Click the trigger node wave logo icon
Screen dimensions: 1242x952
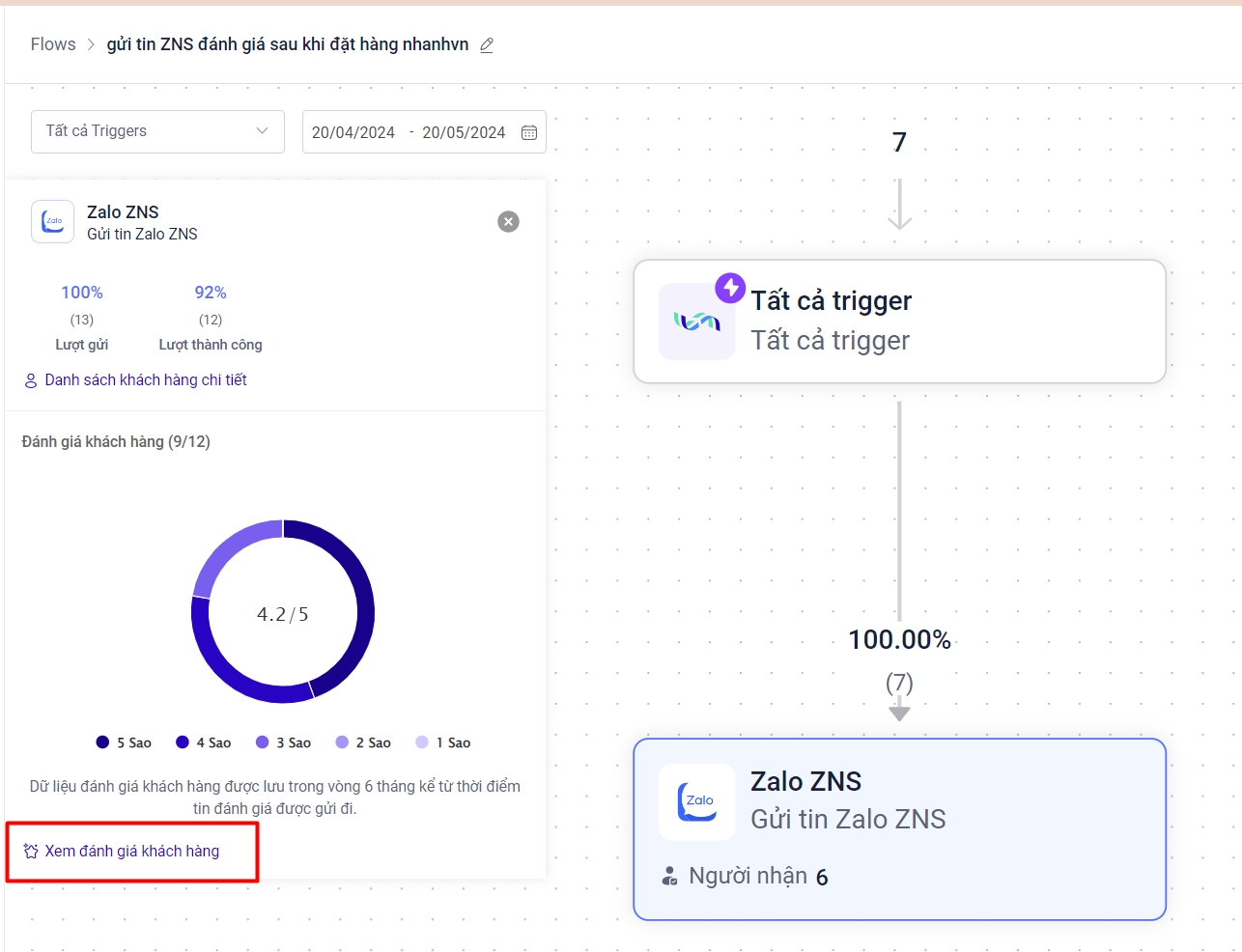[x=696, y=322]
